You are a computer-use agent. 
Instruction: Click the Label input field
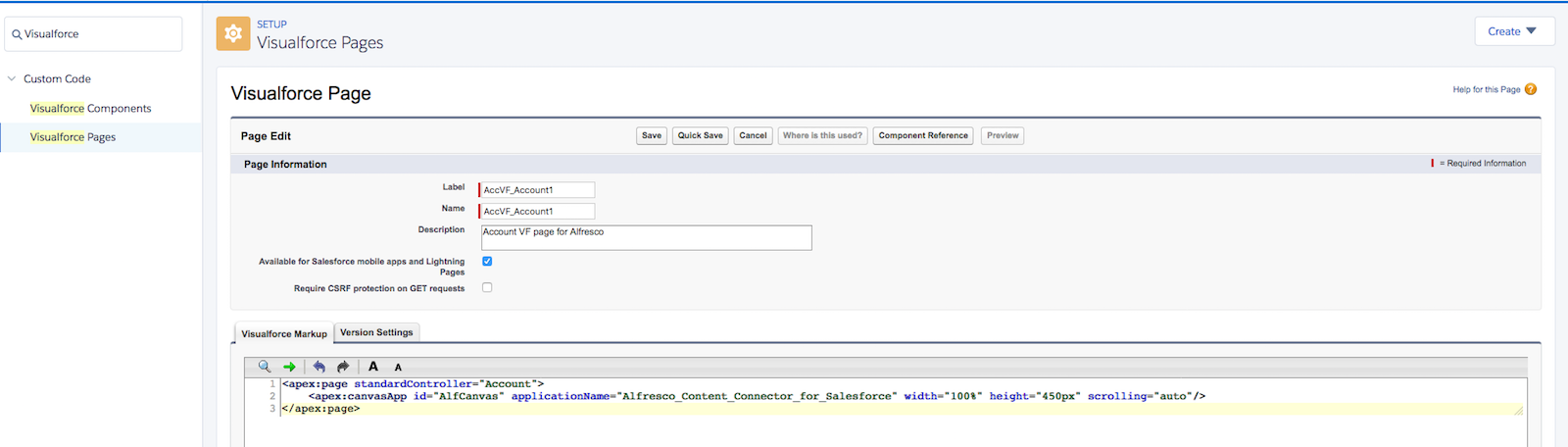pyautogui.click(x=537, y=190)
